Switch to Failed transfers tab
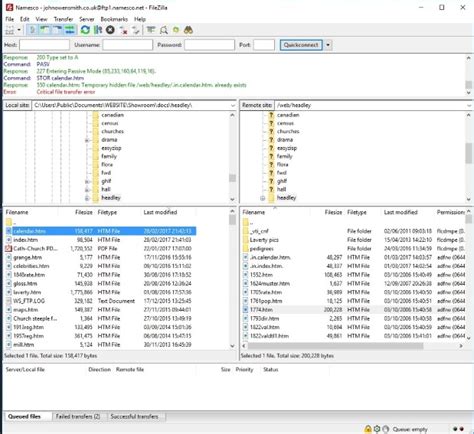 (78, 416)
